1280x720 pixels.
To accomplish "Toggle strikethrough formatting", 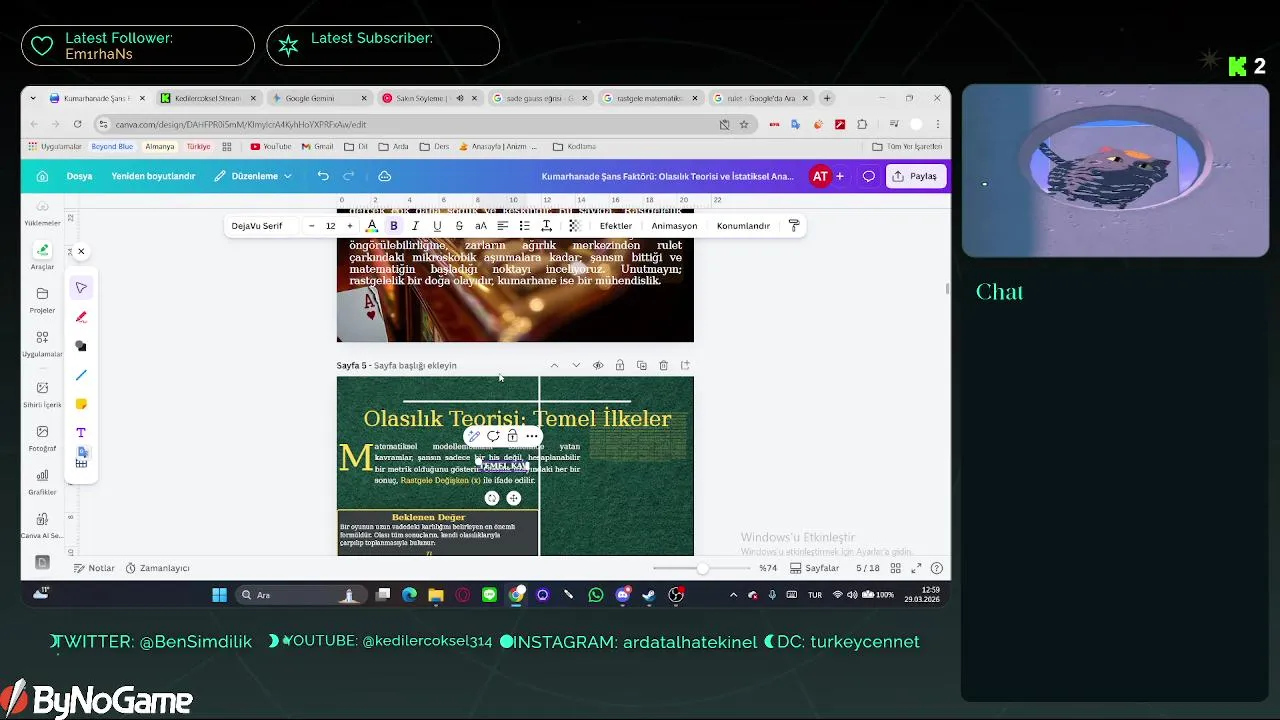I will pos(459,226).
